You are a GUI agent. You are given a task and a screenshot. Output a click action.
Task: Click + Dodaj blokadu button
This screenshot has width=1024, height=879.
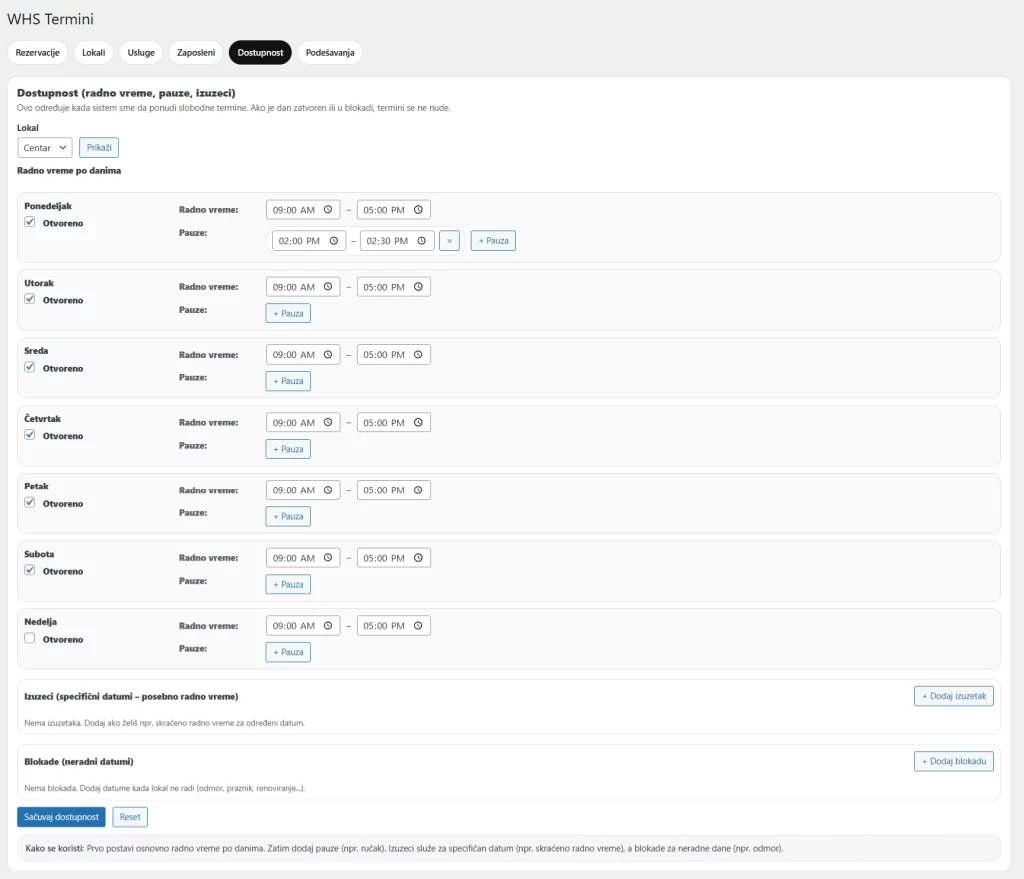[953, 762]
